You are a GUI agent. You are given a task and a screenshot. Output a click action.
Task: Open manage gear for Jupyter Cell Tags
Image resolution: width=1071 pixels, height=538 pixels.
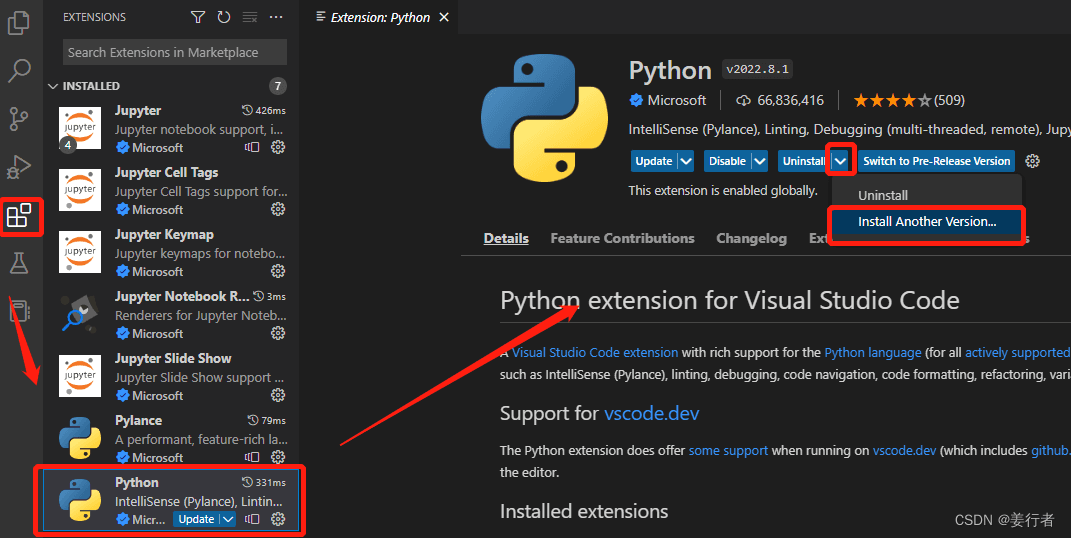(x=278, y=209)
